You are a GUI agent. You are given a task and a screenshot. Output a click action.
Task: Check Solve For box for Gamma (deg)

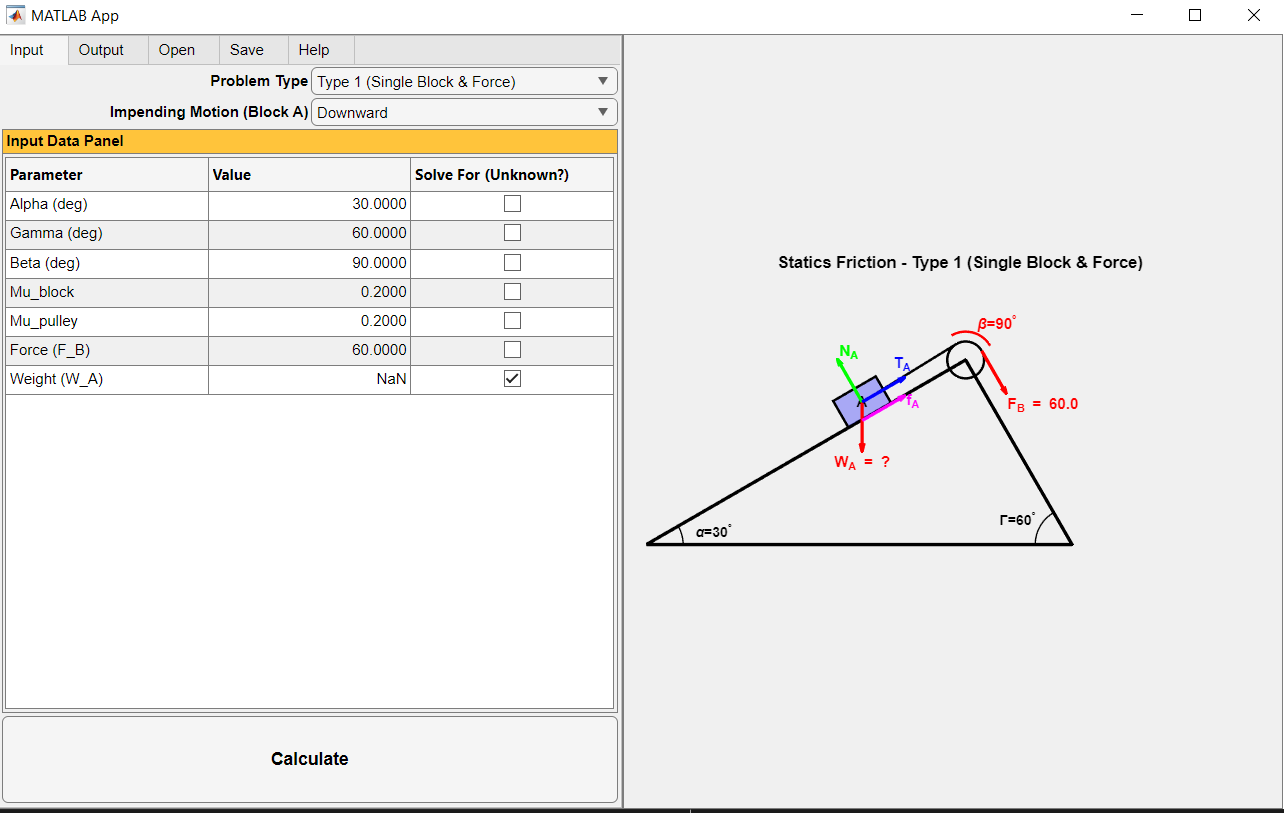coord(512,233)
